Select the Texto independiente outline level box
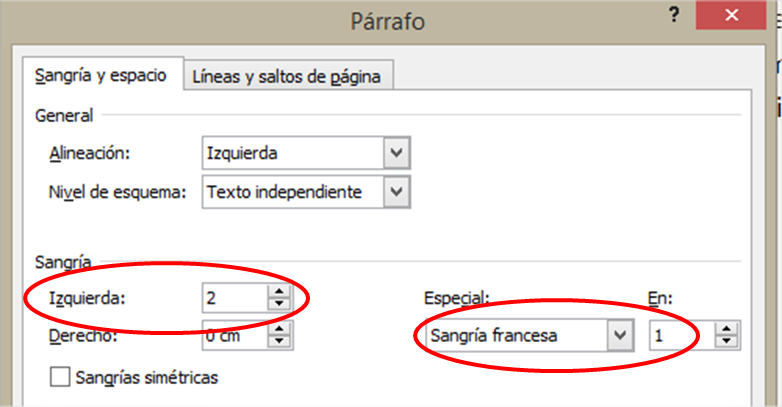782x407 pixels. [292, 192]
